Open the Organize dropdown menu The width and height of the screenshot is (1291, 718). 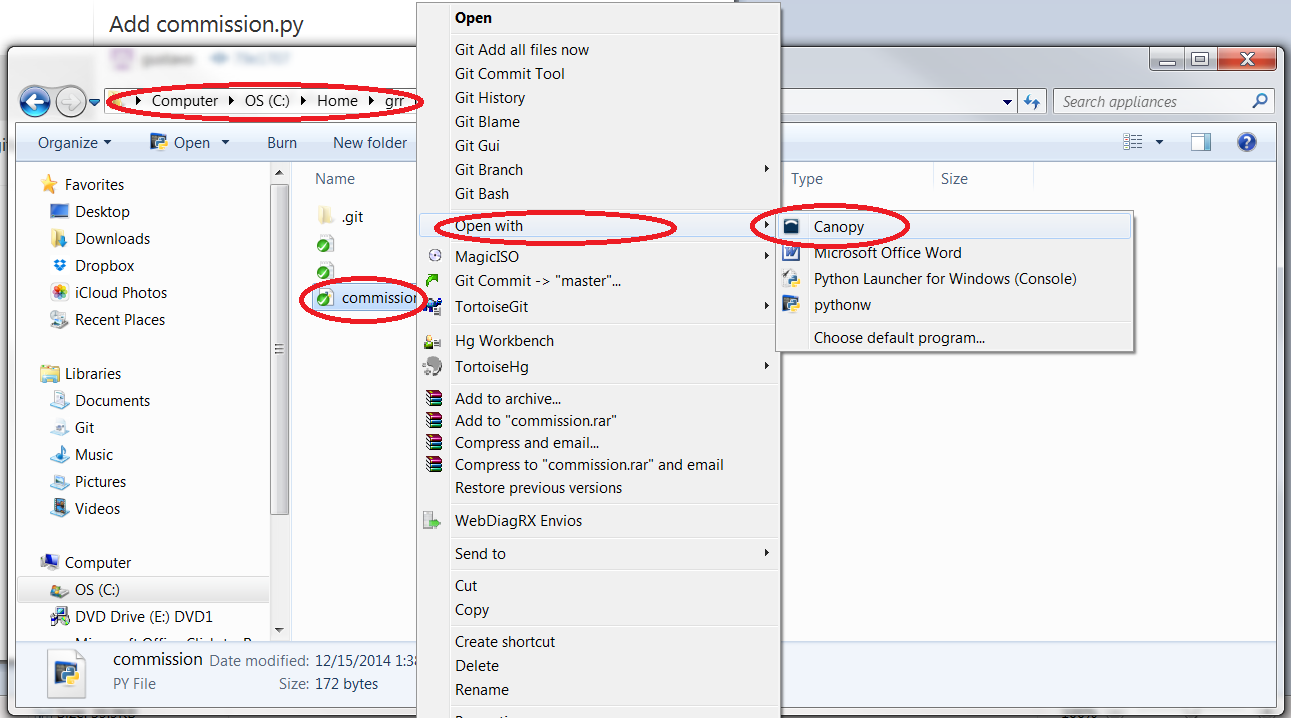(x=75, y=143)
